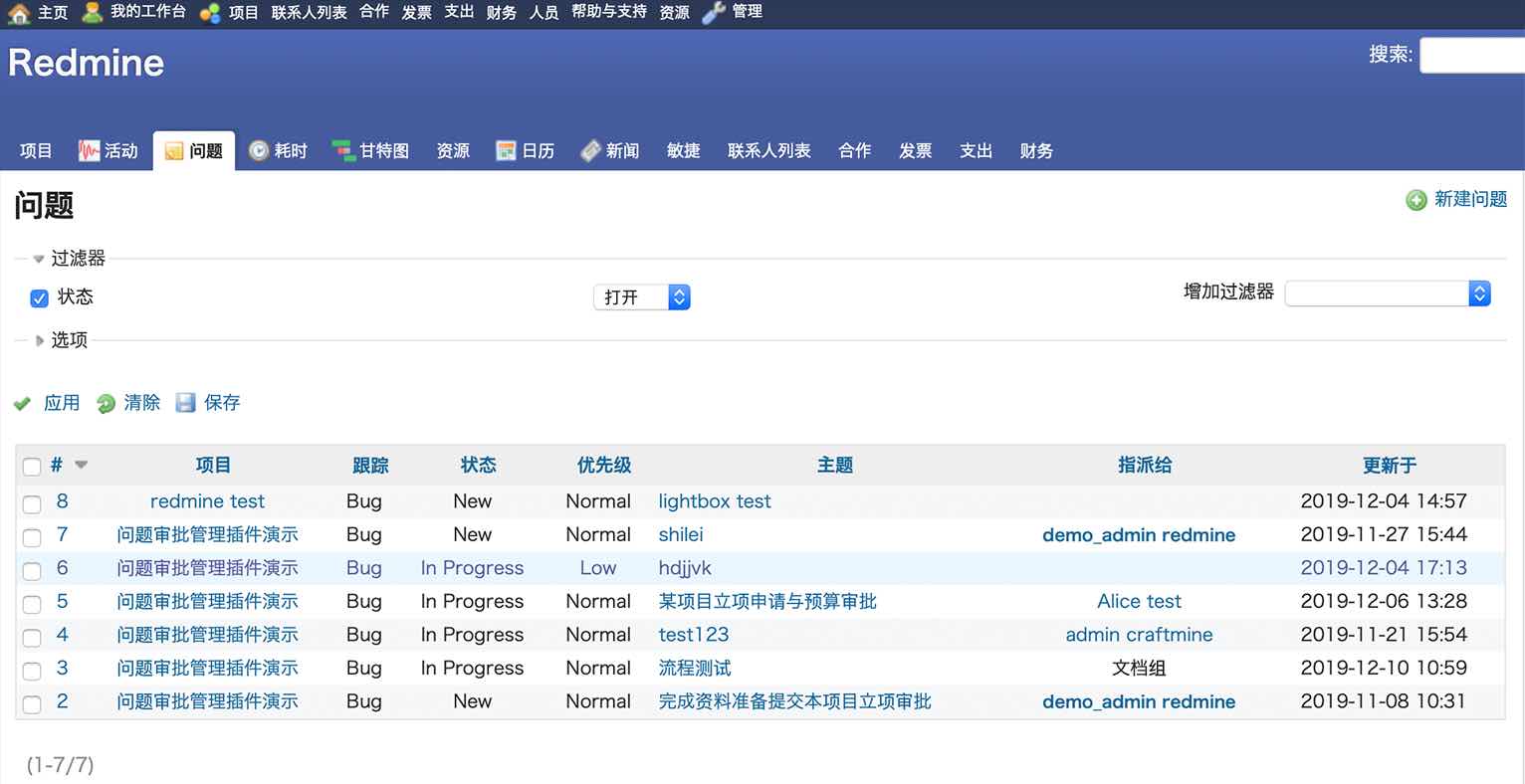Image resolution: width=1525 pixels, height=784 pixels.
Task: Switch to the 敏捷 tab
Action: (684, 151)
